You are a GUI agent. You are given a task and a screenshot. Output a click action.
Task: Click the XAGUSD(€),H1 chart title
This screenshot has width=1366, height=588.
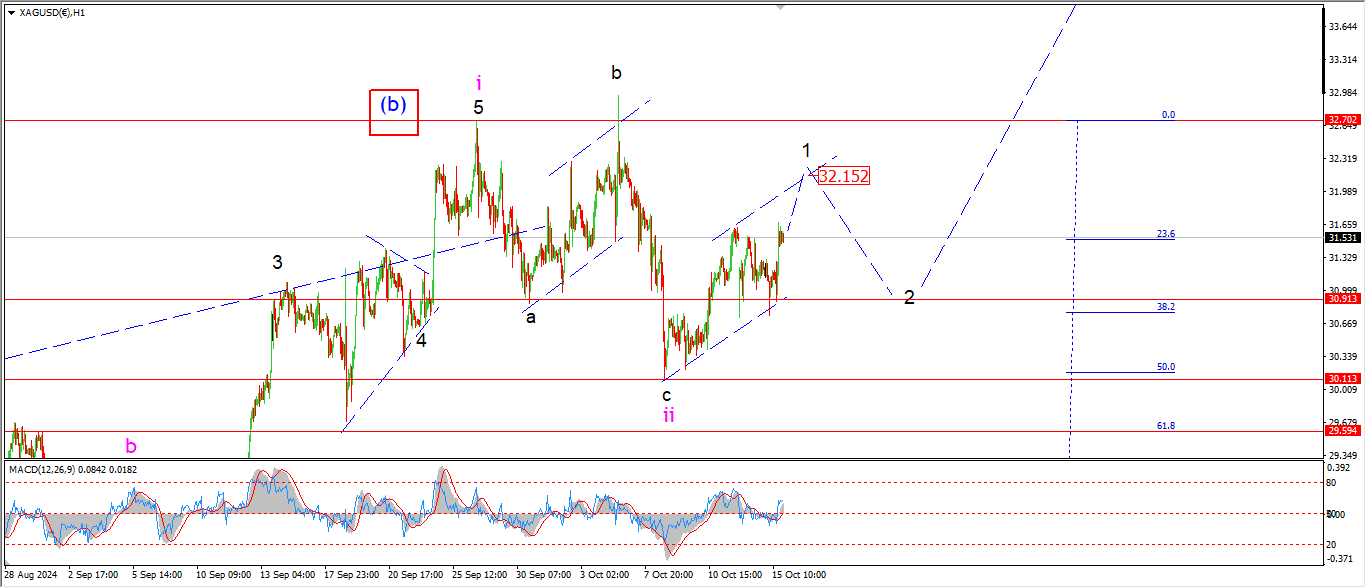coord(53,13)
